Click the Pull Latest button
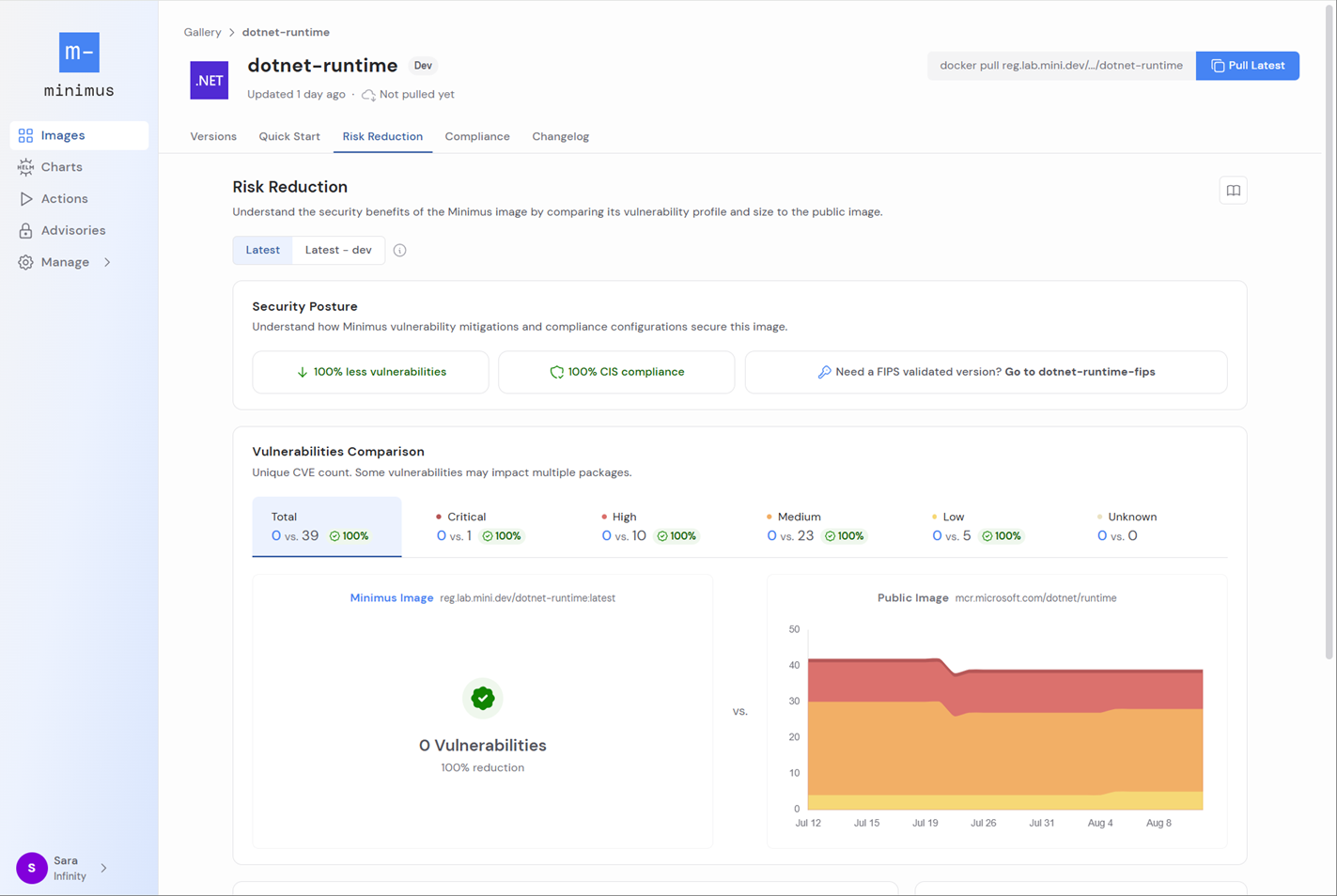The width and height of the screenshot is (1337, 896). [1247, 66]
